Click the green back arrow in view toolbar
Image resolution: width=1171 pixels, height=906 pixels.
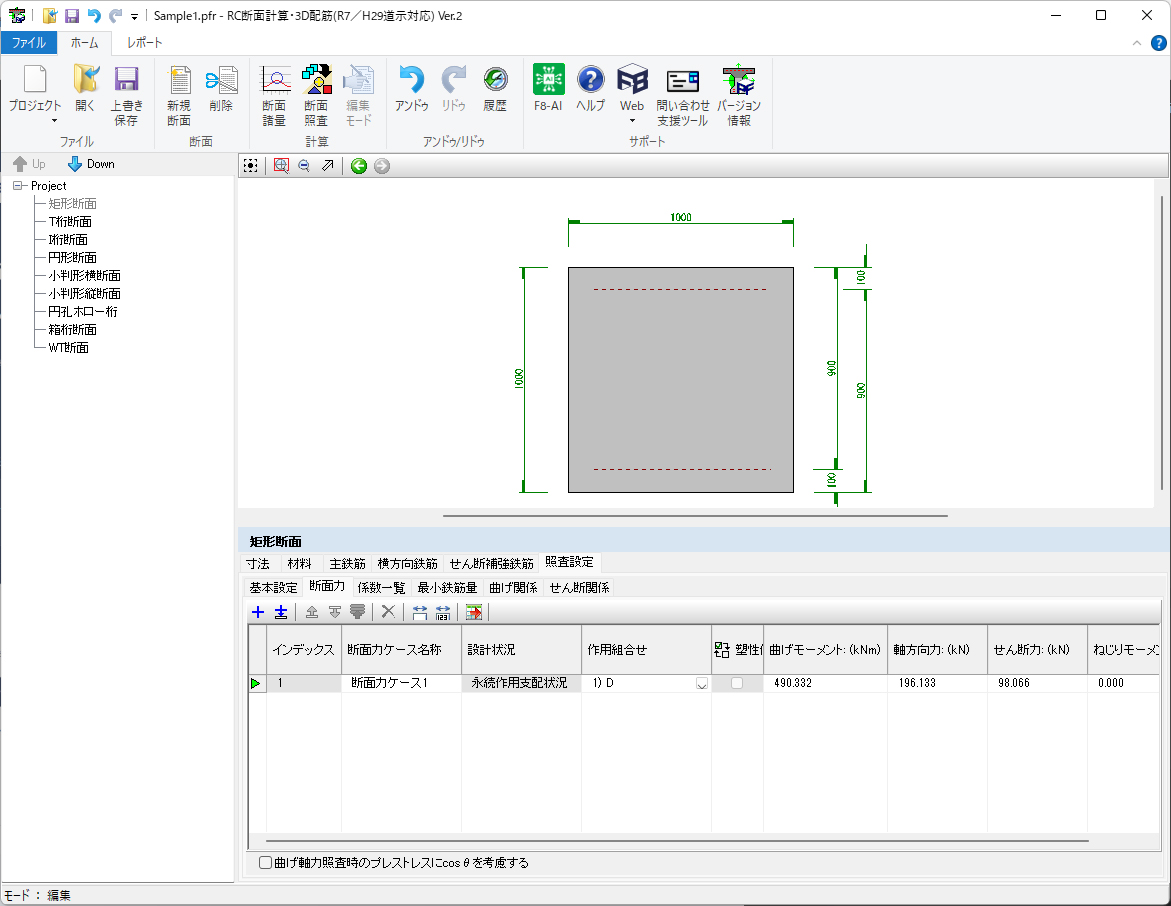(x=358, y=166)
